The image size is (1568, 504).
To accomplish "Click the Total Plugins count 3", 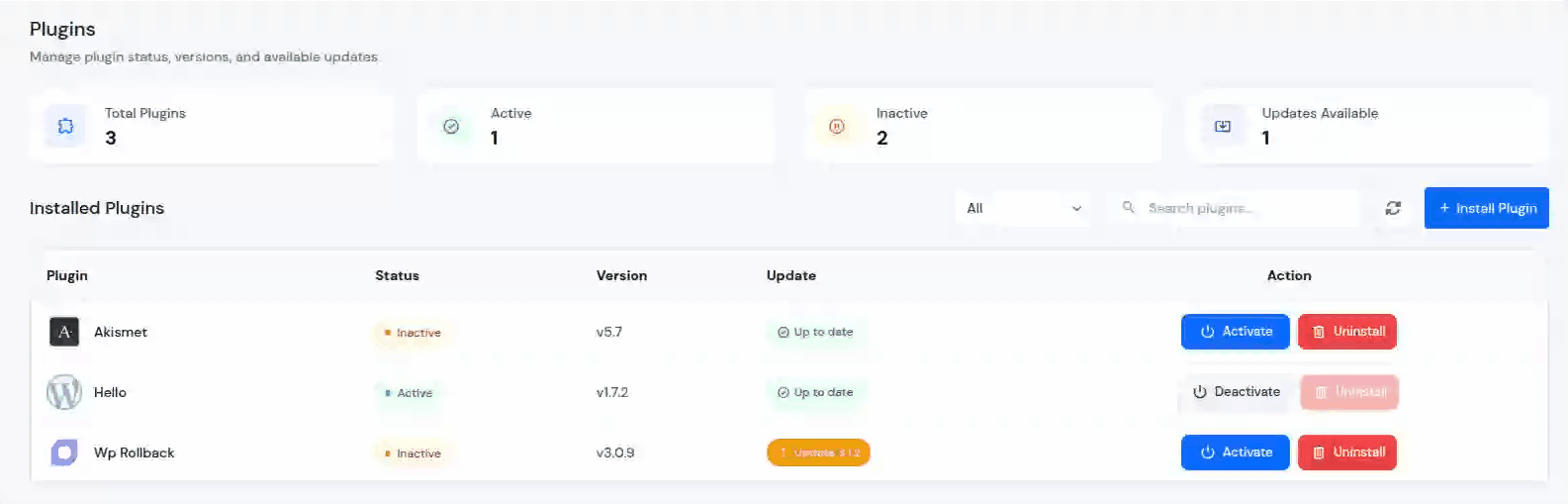I will click(x=111, y=138).
